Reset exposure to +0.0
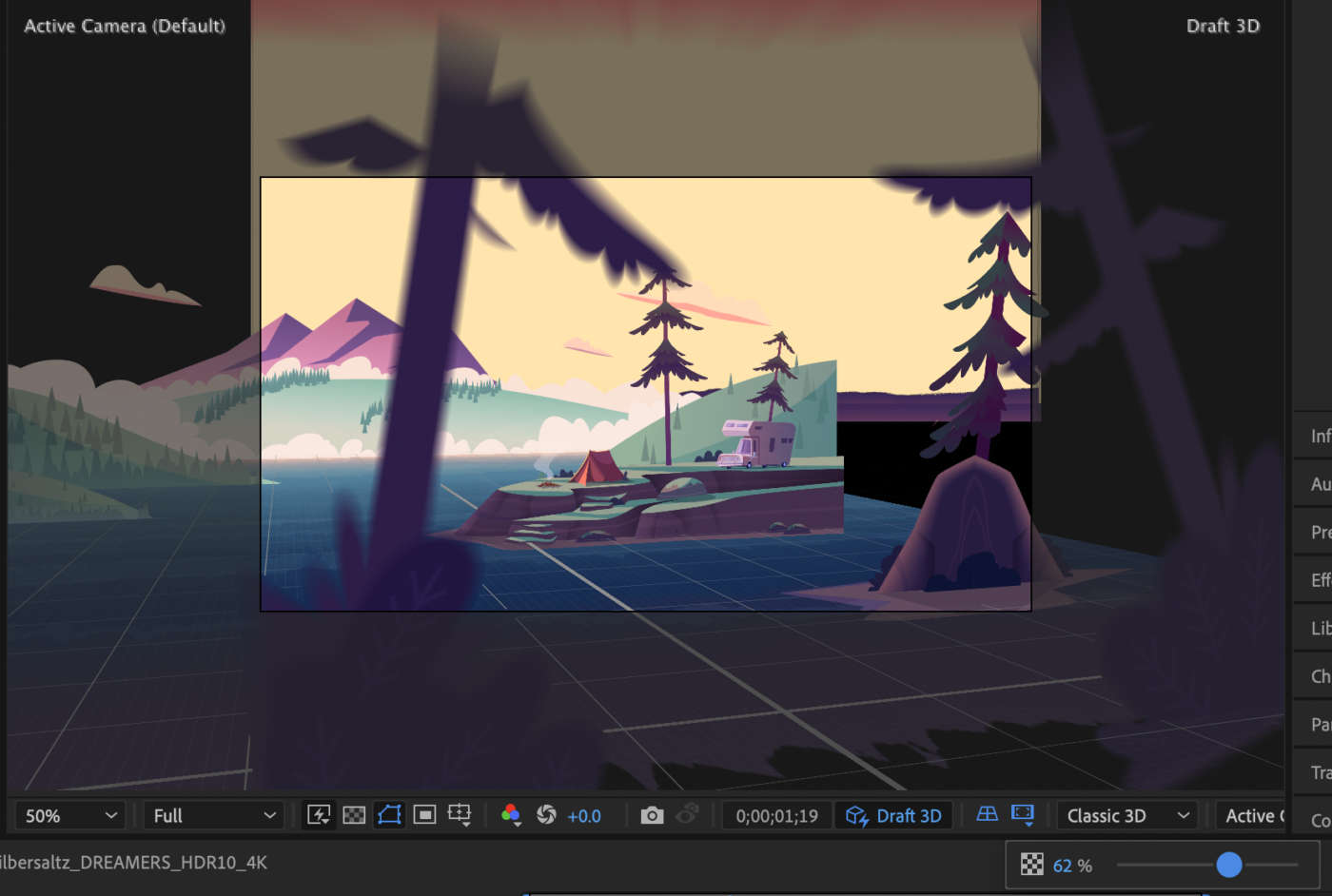Image resolution: width=1332 pixels, height=896 pixels. coord(547,815)
